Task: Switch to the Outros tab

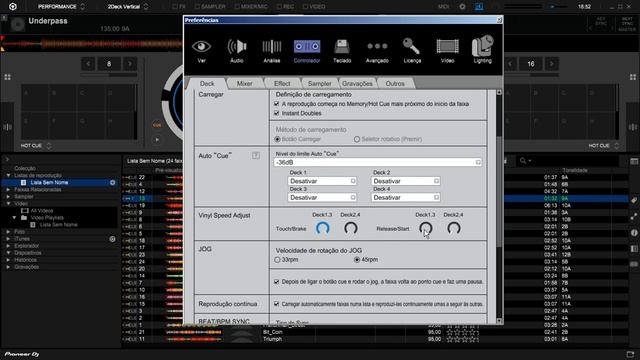Action: click(395, 83)
